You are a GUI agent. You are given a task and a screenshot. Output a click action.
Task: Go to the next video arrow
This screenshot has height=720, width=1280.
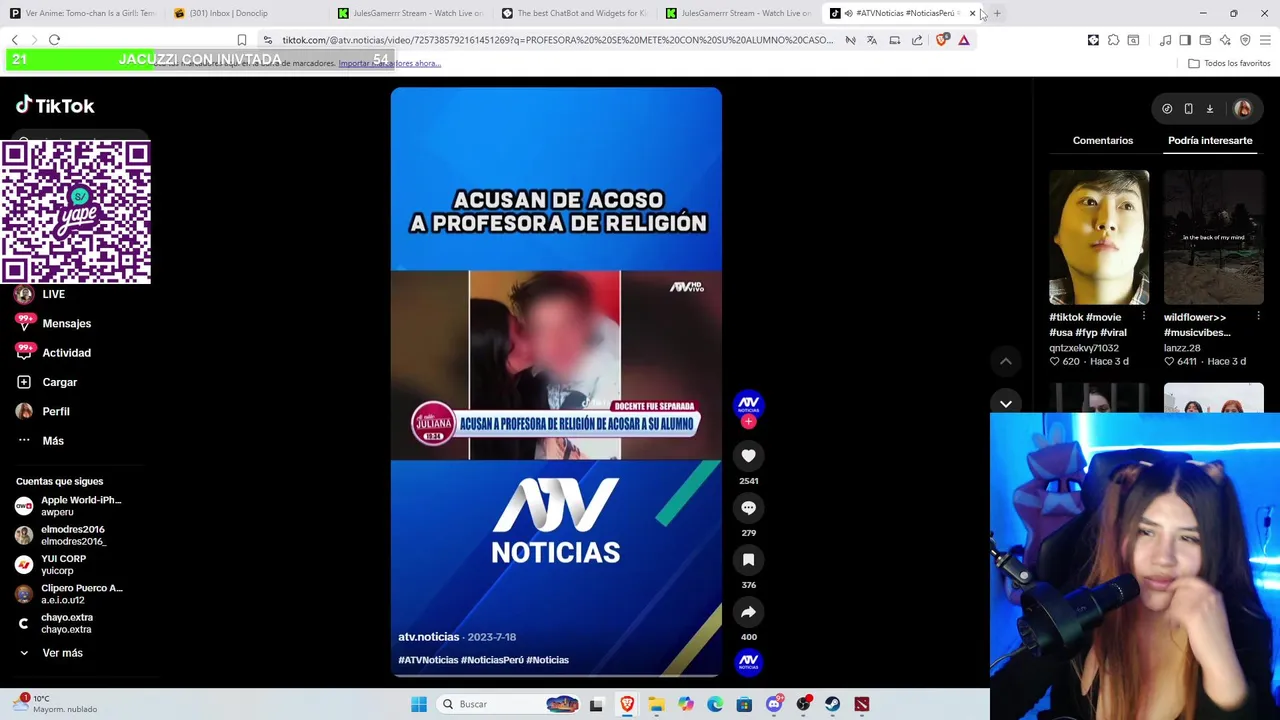point(1006,404)
